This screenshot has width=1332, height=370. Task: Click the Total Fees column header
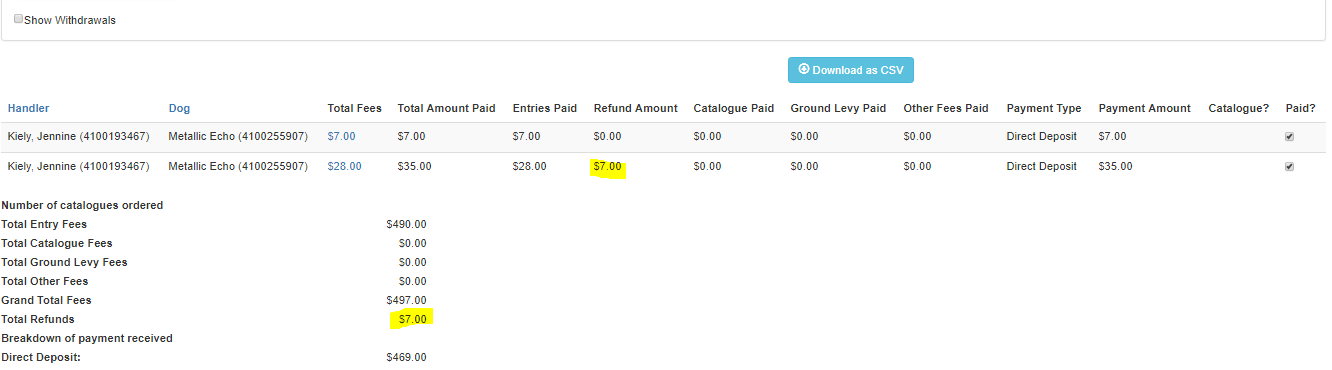click(354, 108)
